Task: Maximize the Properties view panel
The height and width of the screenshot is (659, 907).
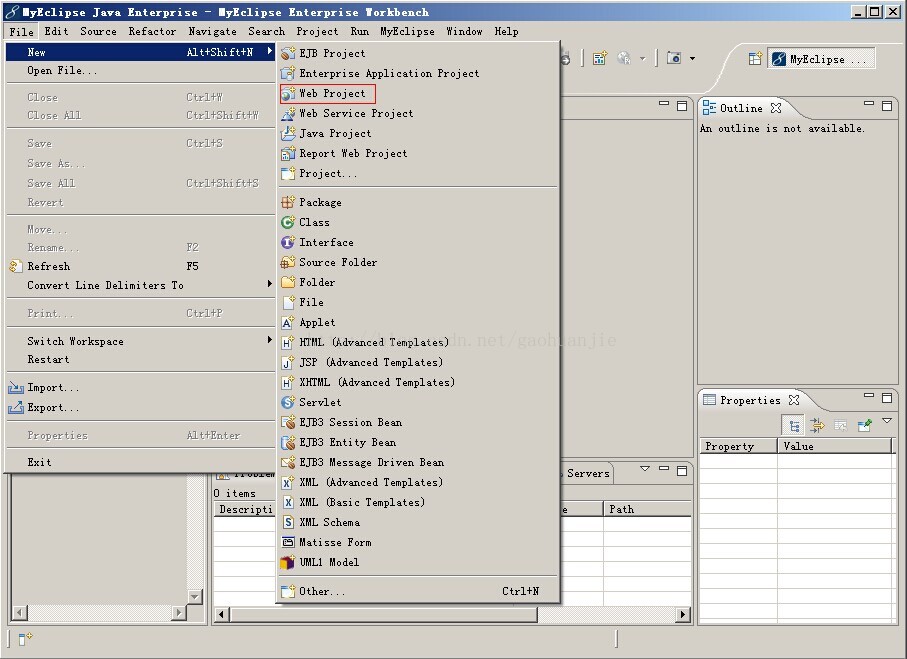Action: (887, 397)
